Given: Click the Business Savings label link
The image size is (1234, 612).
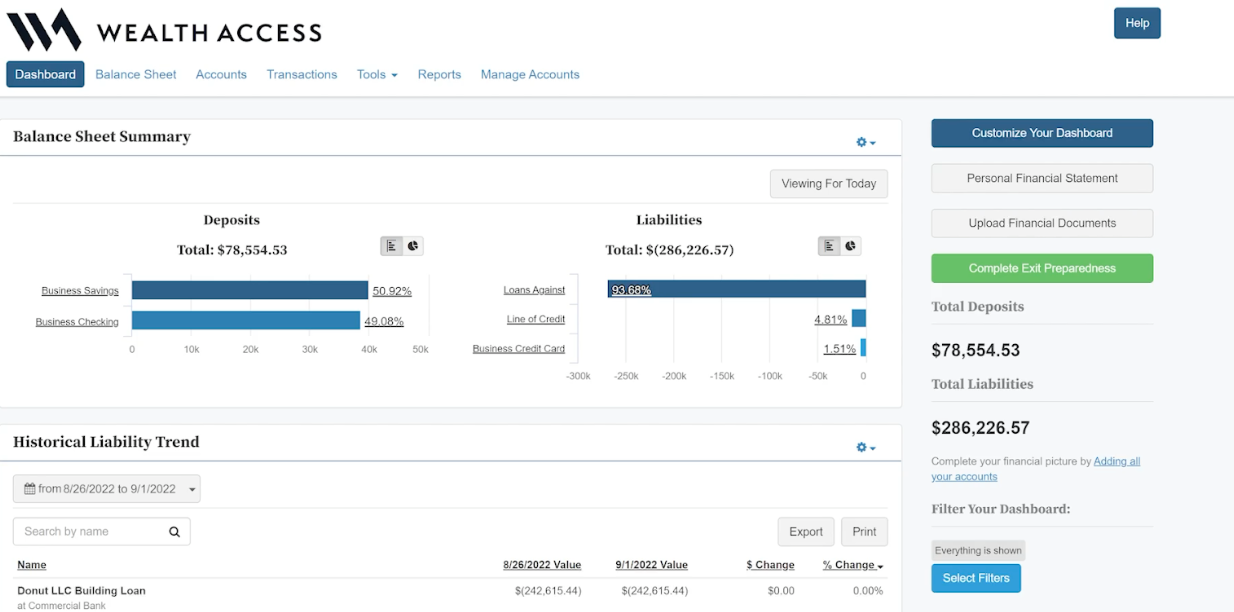Looking at the screenshot, I should coord(80,291).
